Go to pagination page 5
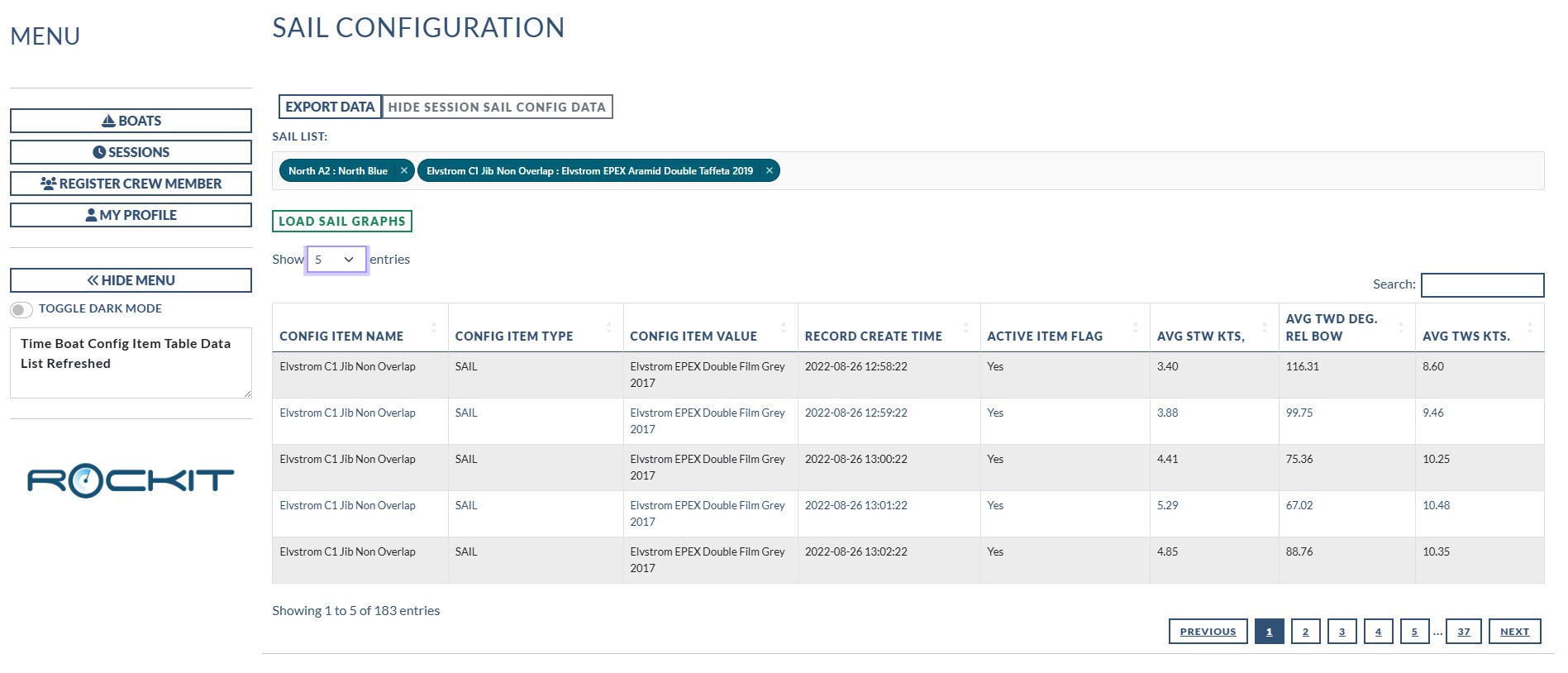The image size is (1568, 673). coord(1414,631)
